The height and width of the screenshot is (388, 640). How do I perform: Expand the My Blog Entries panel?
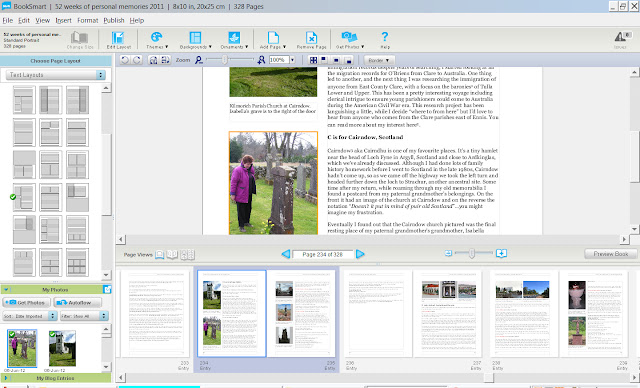(x=5, y=378)
